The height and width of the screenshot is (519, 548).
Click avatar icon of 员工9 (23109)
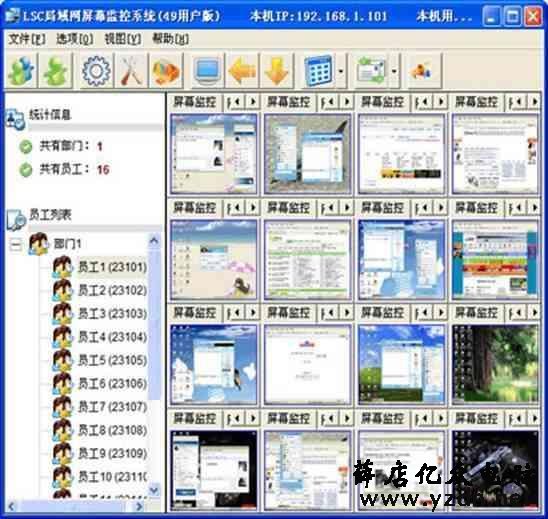coord(62,453)
